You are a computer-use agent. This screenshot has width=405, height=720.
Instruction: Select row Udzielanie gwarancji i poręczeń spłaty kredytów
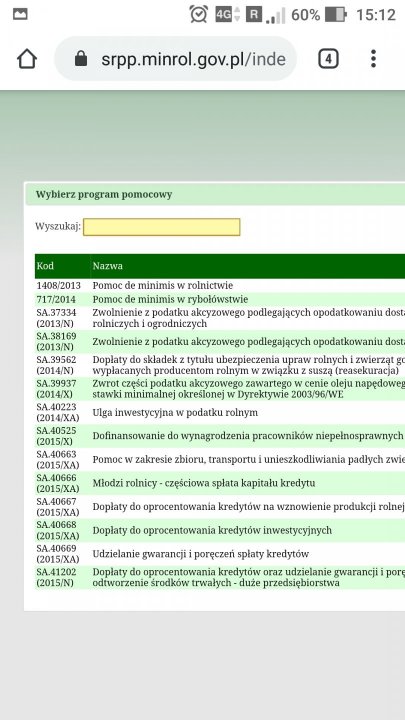pyautogui.click(x=220, y=554)
